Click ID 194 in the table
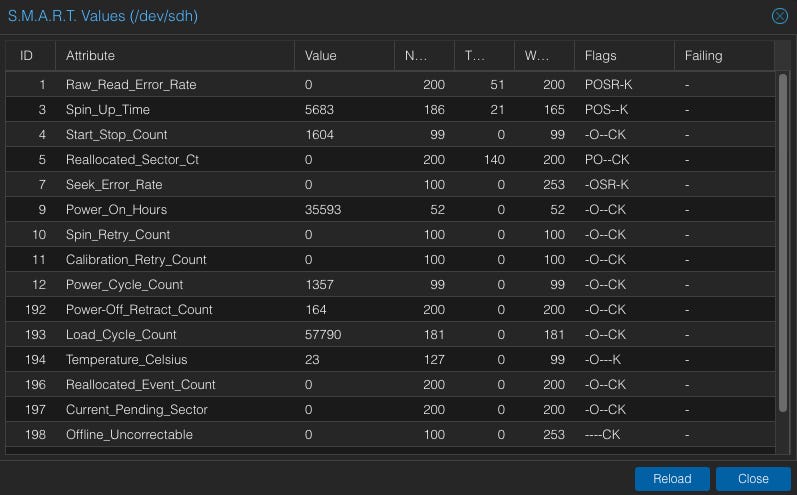Screen dimensions: 797x495 point(35,359)
